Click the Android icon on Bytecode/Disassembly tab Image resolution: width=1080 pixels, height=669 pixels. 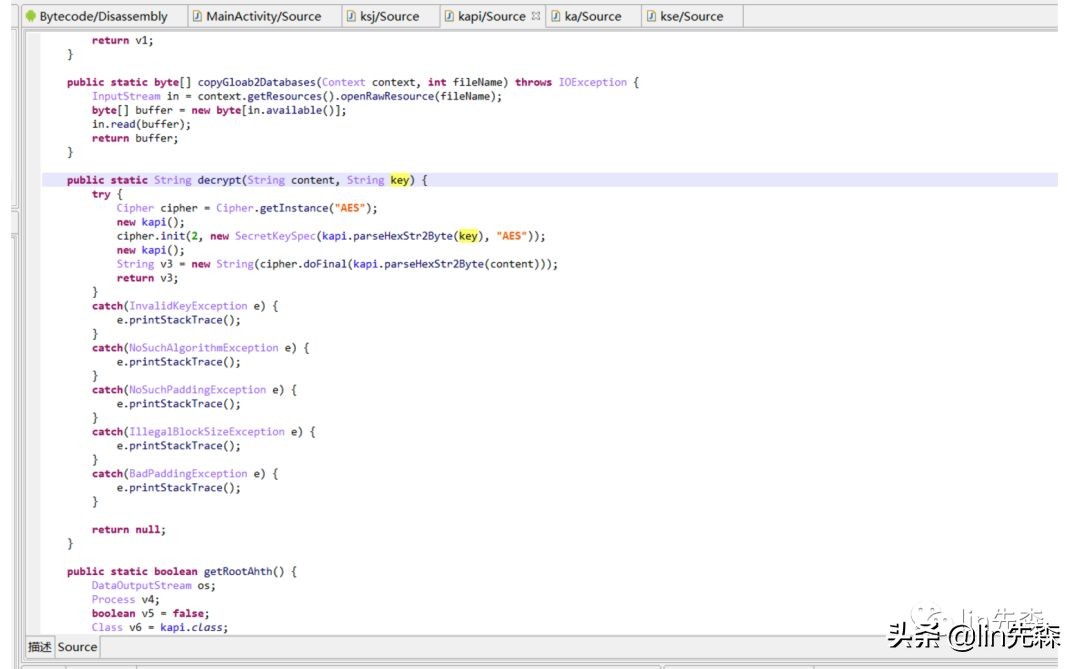tap(30, 16)
